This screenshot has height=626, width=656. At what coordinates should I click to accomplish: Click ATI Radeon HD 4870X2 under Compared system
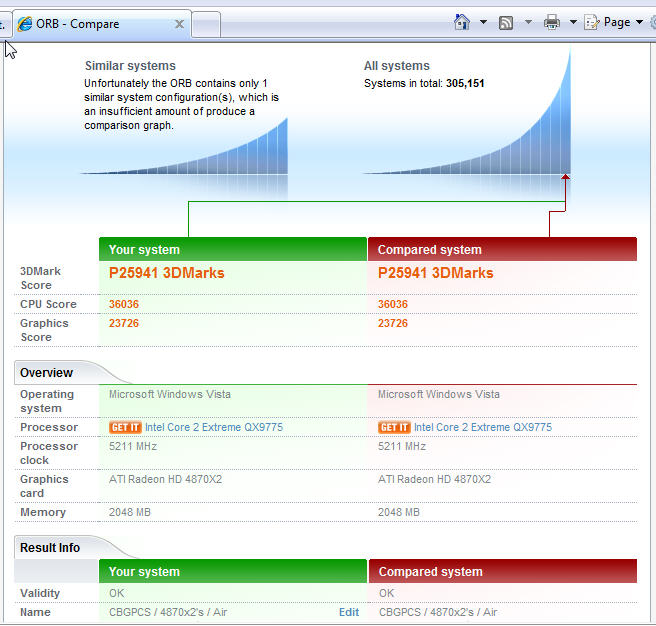(x=435, y=479)
